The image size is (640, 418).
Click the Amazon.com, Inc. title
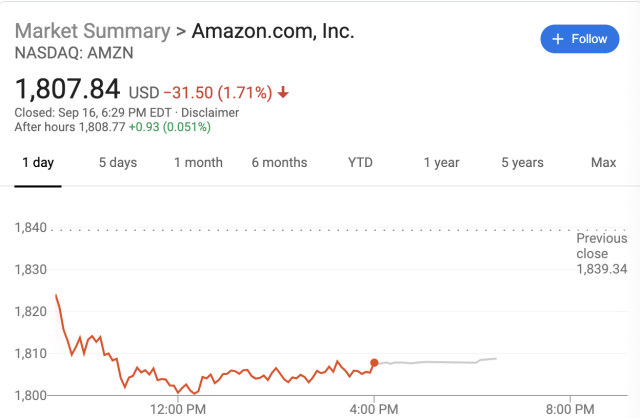[273, 30]
